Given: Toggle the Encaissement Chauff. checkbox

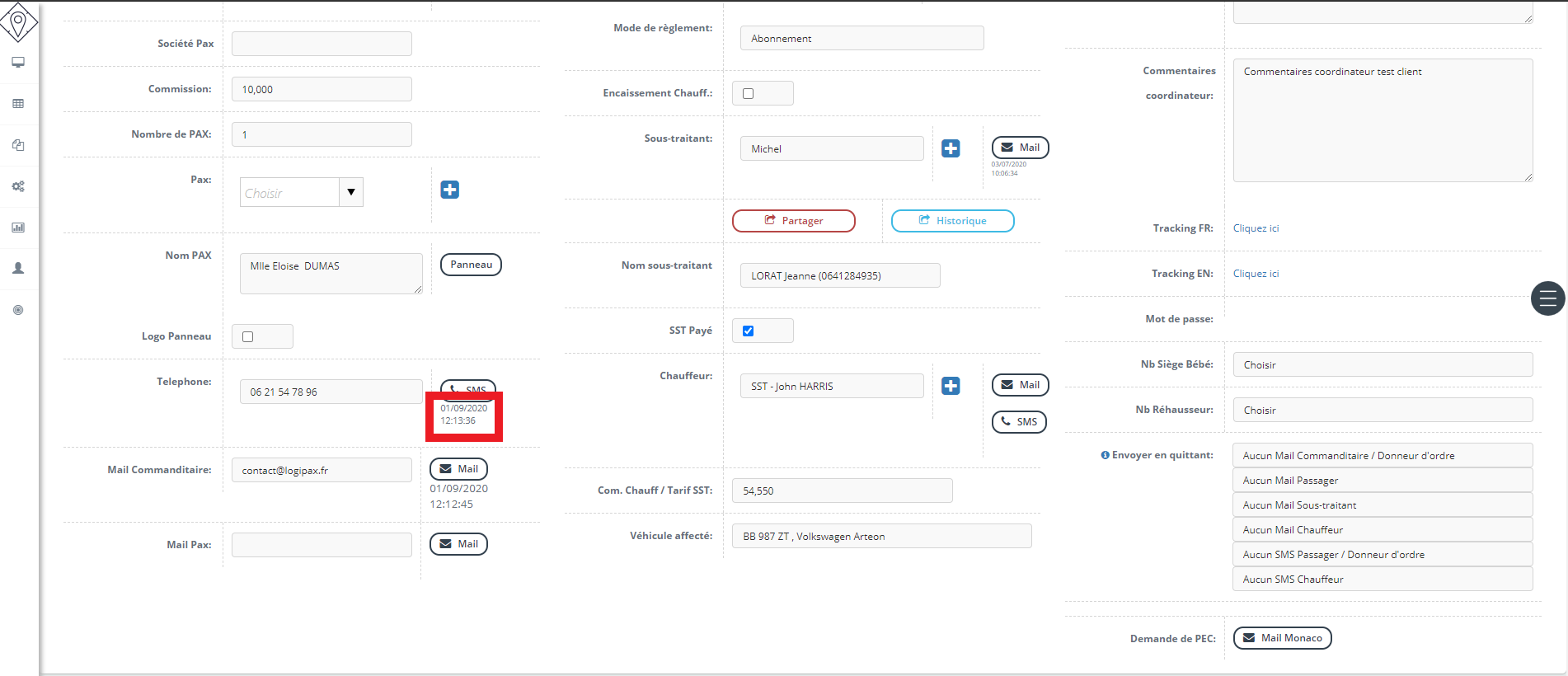Looking at the screenshot, I should coord(749,93).
